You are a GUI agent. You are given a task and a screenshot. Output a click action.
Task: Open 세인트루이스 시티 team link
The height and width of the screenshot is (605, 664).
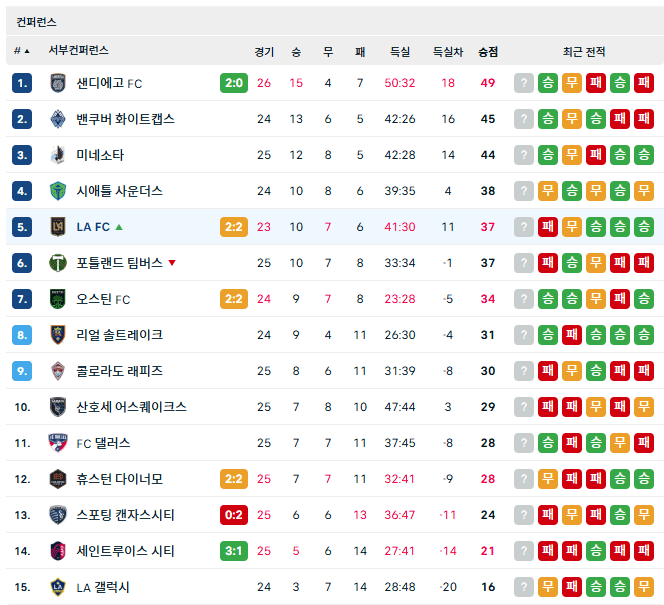tap(125, 551)
